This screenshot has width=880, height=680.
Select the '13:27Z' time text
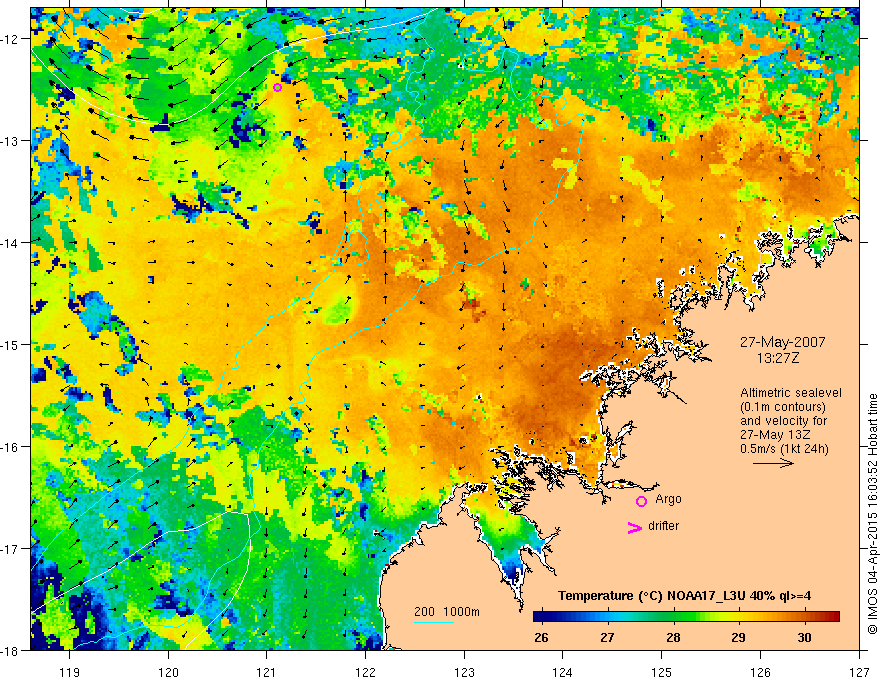click(777, 358)
